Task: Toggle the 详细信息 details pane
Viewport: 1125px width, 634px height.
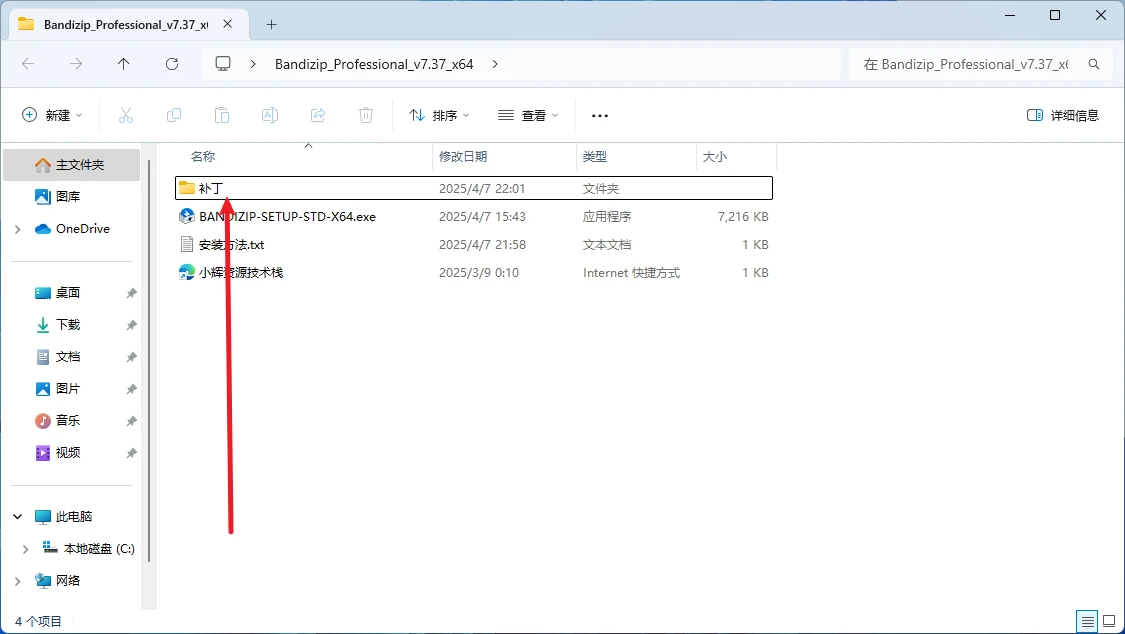Action: click(x=1063, y=115)
